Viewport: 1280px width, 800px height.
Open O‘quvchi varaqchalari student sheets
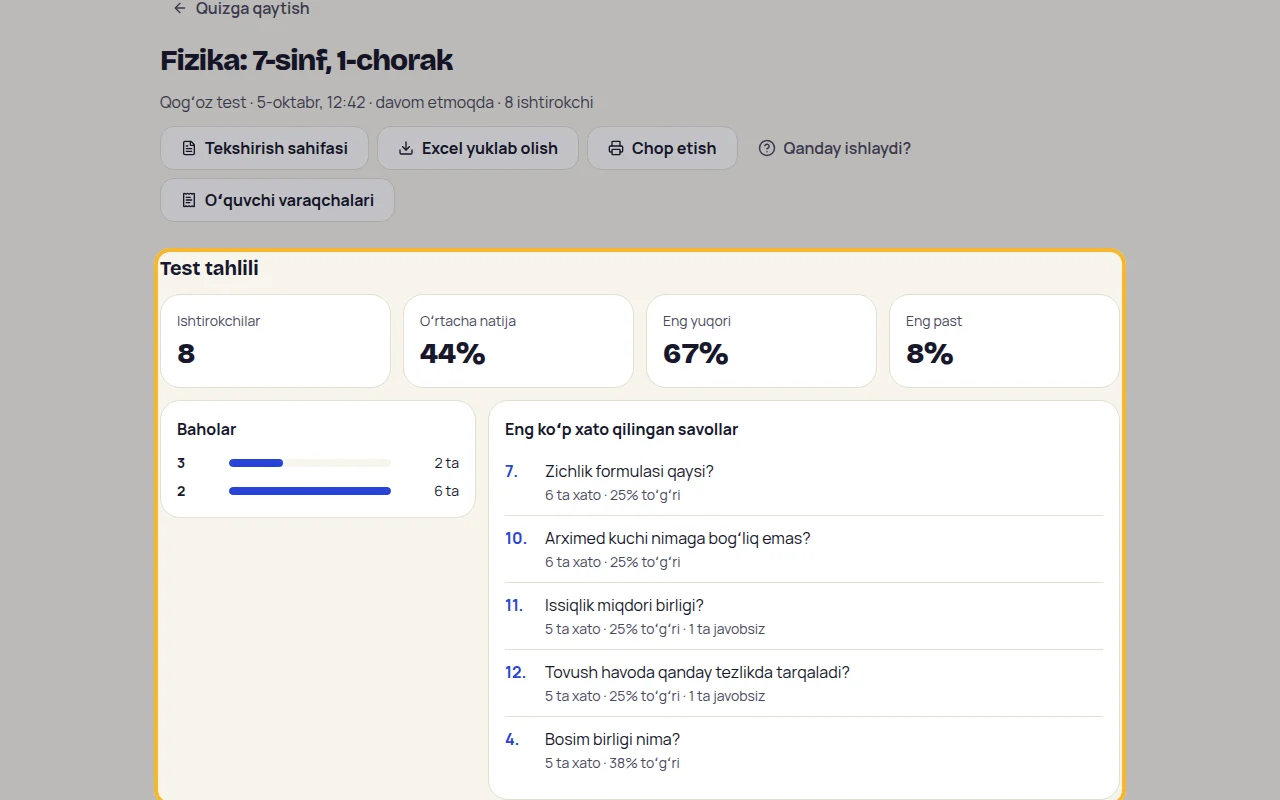(277, 200)
